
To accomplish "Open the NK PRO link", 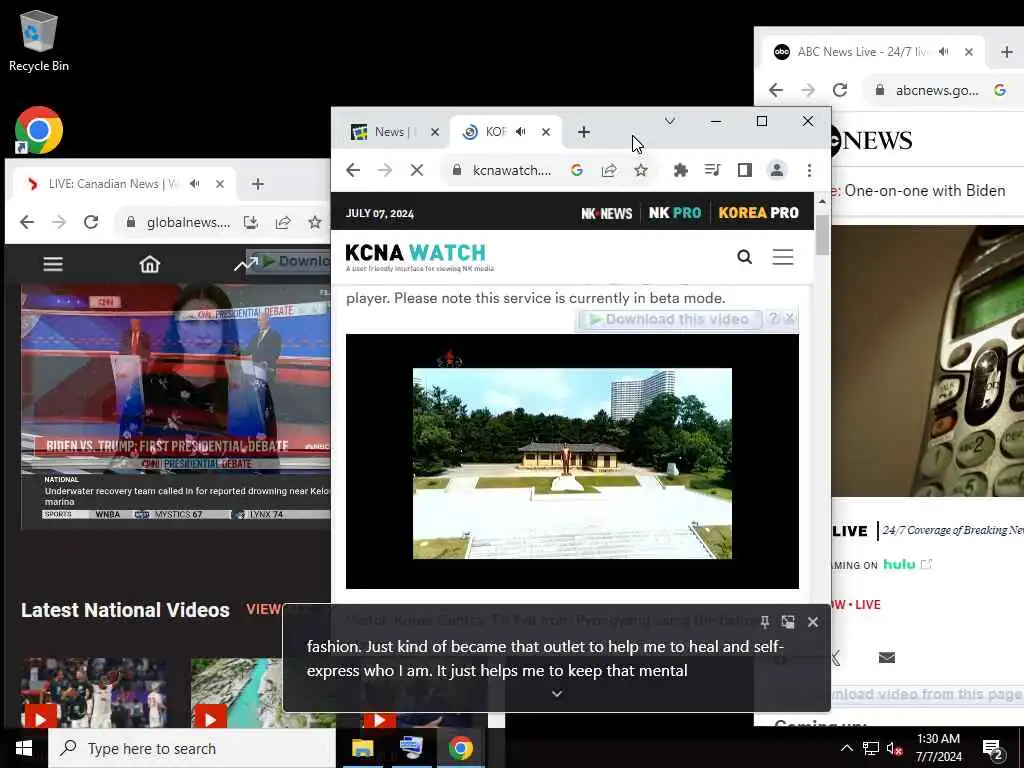I will 675,214.
